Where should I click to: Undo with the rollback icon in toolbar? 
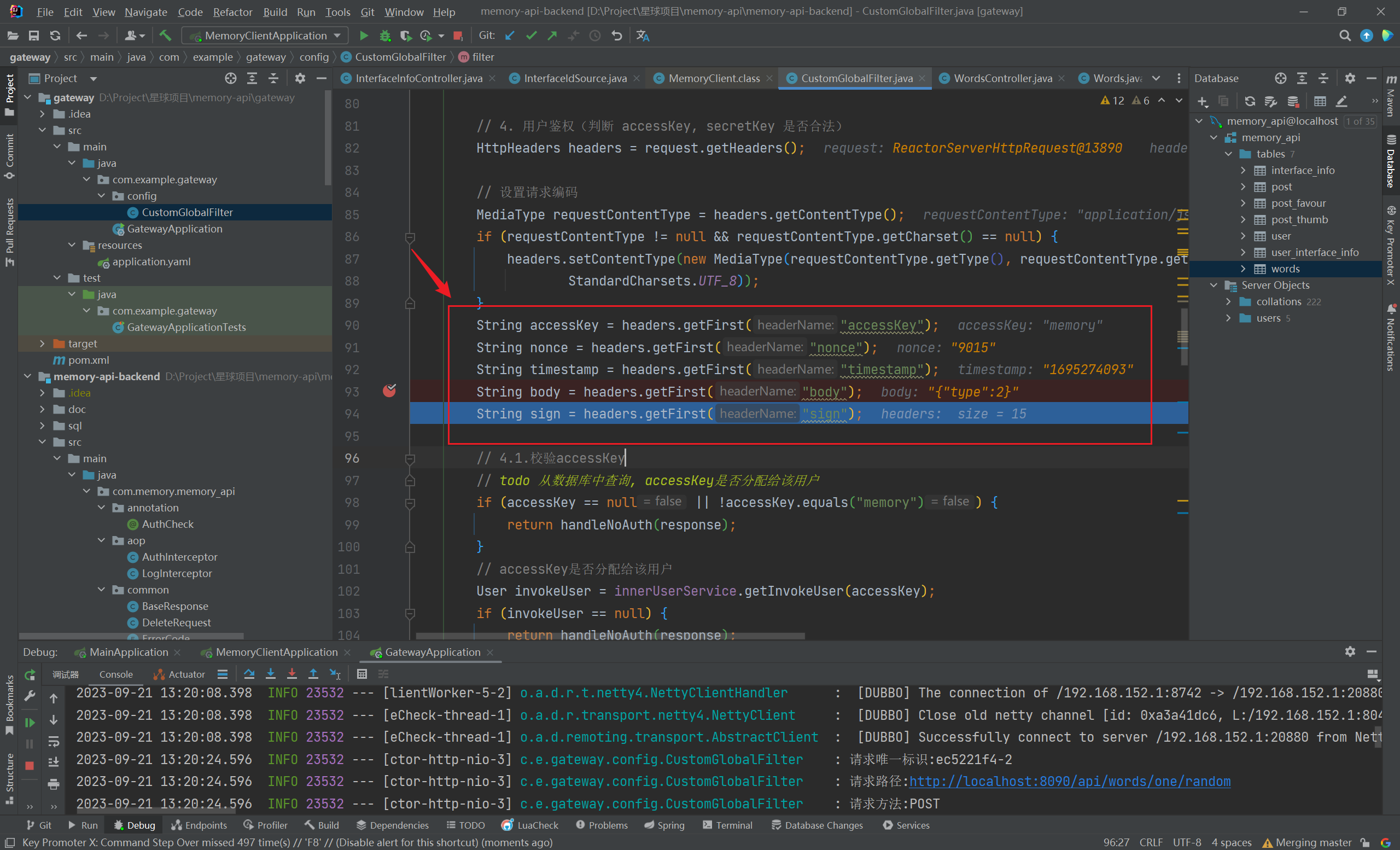(616, 36)
